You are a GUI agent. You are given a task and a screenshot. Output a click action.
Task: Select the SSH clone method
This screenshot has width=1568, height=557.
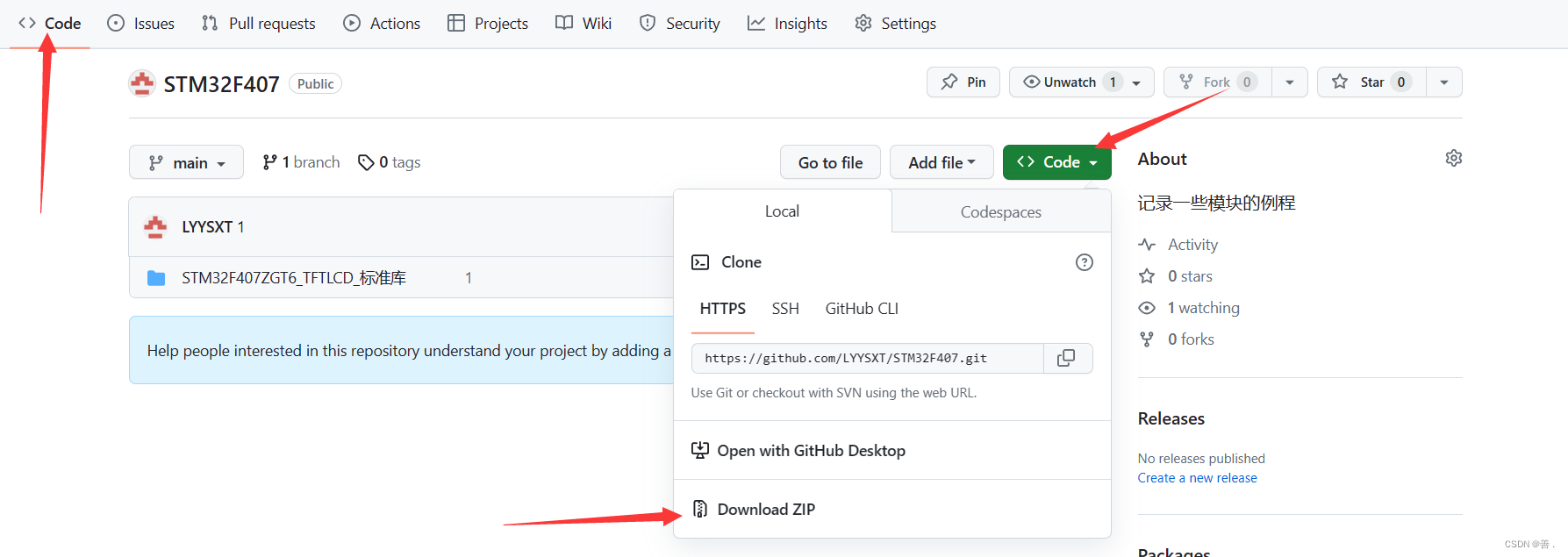coord(785,309)
